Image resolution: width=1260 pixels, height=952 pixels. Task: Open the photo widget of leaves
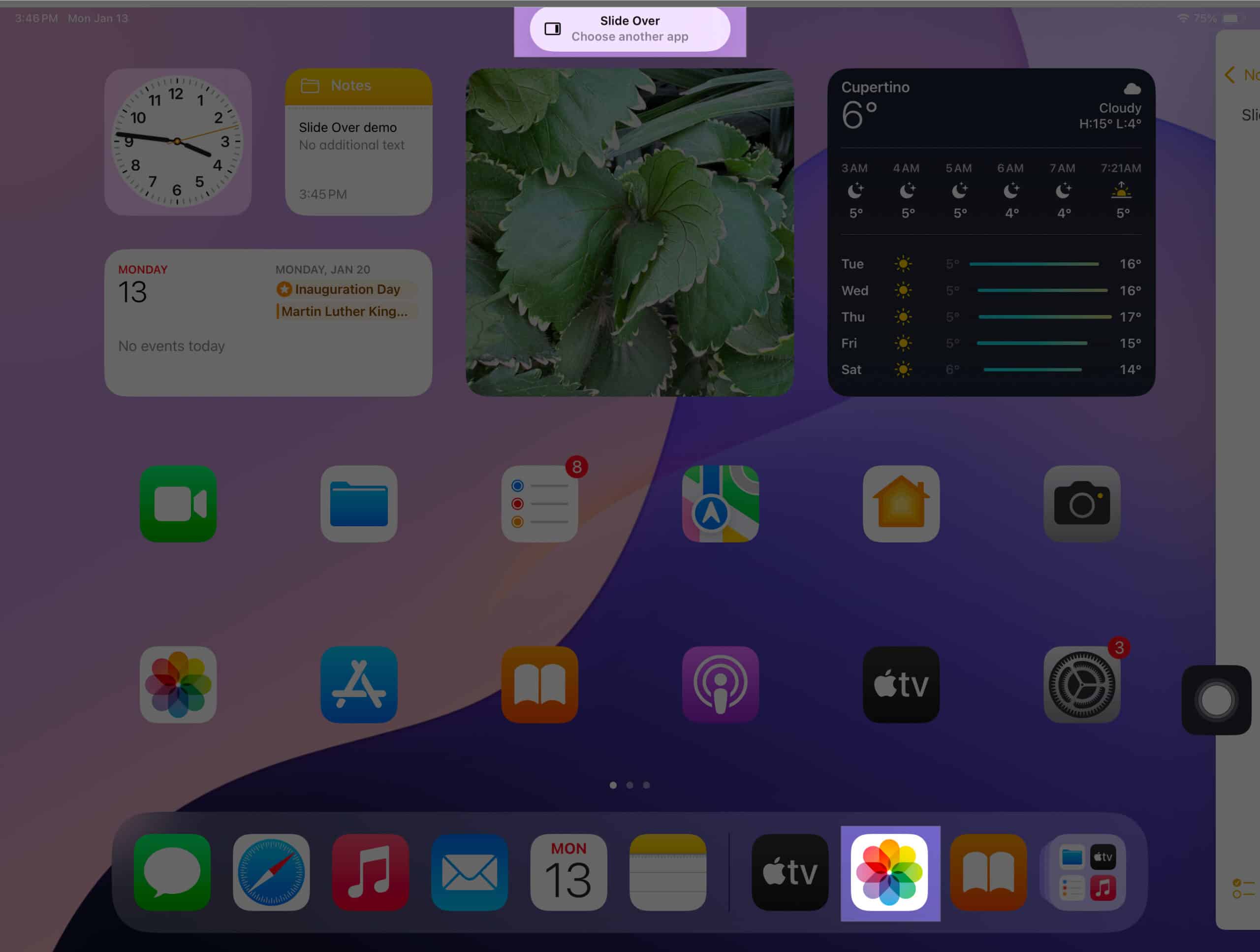[630, 232]
